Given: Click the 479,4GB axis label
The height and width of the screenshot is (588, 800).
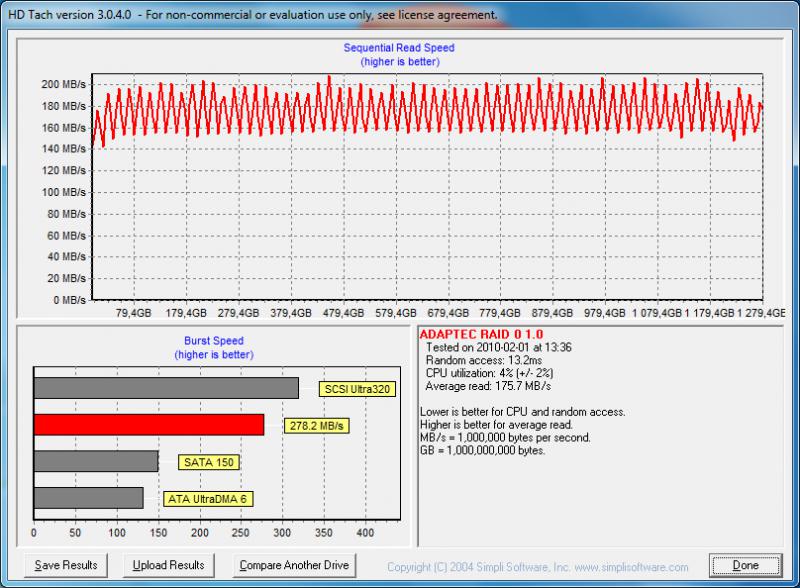Looking at the screenshot, I should [343, 313].
